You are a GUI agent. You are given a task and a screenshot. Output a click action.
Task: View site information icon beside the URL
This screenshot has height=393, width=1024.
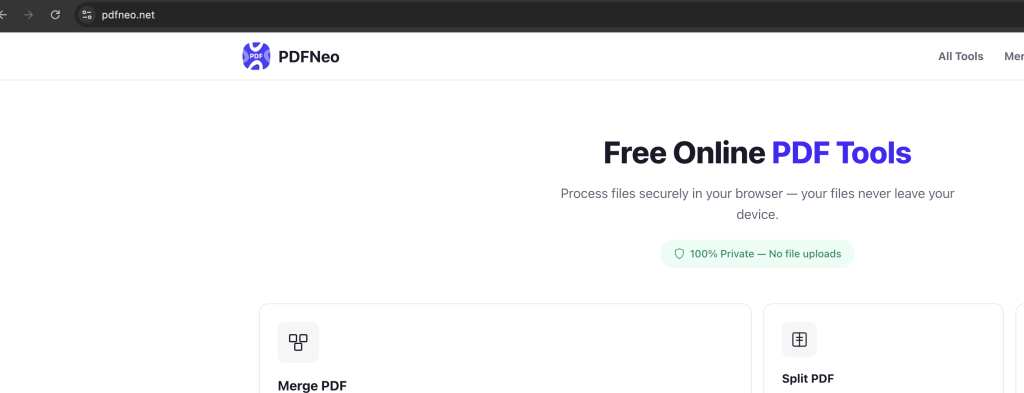88,14
